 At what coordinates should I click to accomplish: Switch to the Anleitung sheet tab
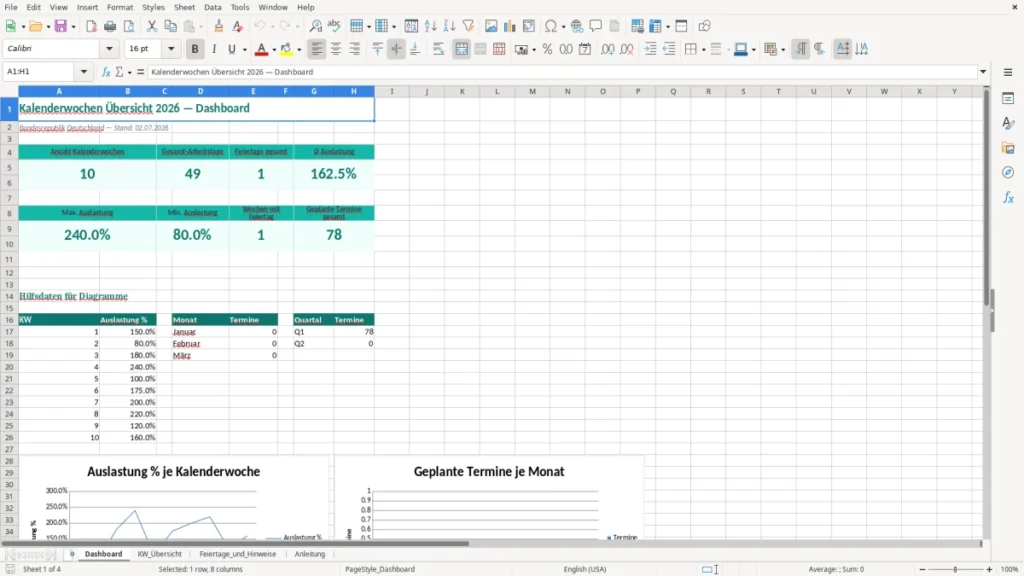pos(310,554)
